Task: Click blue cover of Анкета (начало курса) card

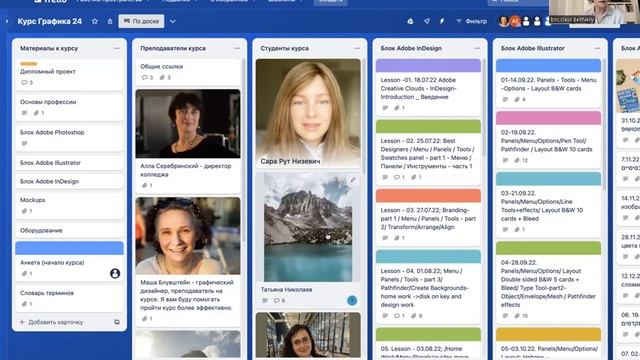Action: pos(69,248)
